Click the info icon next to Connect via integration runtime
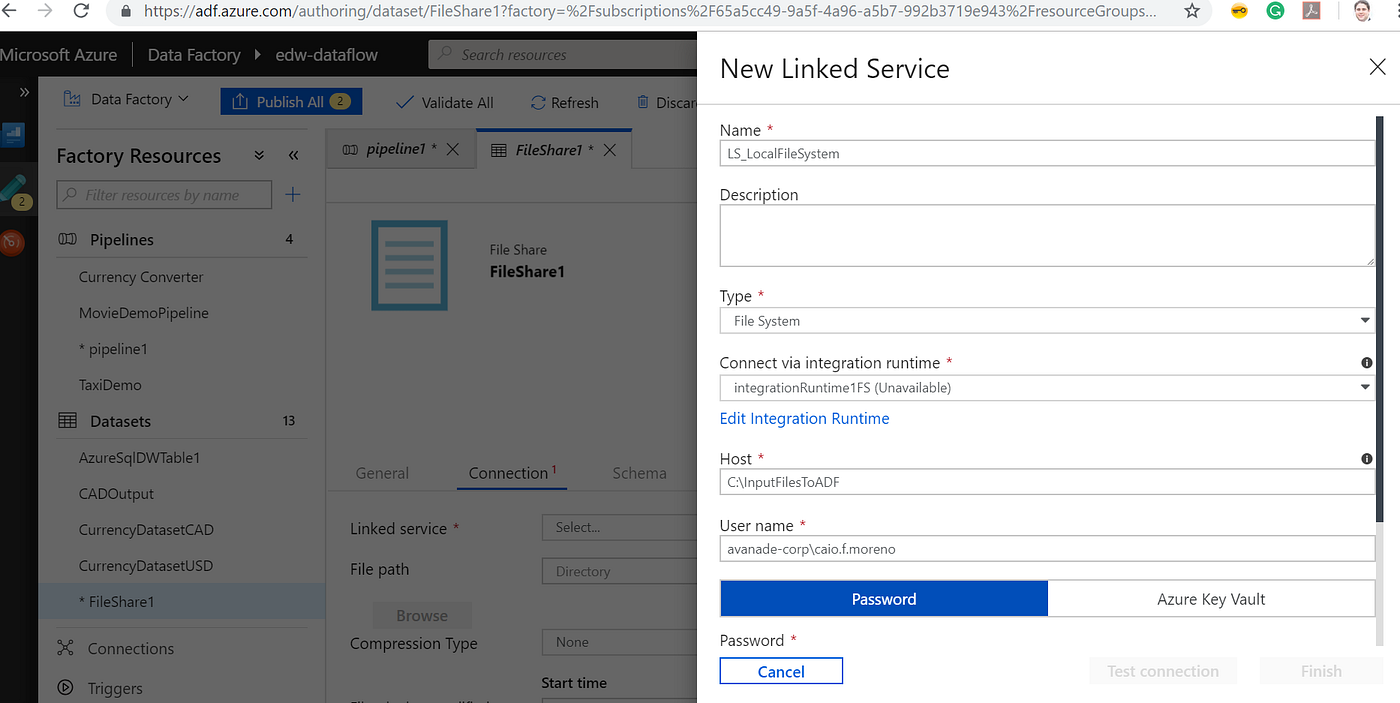The width and height of the screenshot is (1400, 703). click(x=1367, y=361)
